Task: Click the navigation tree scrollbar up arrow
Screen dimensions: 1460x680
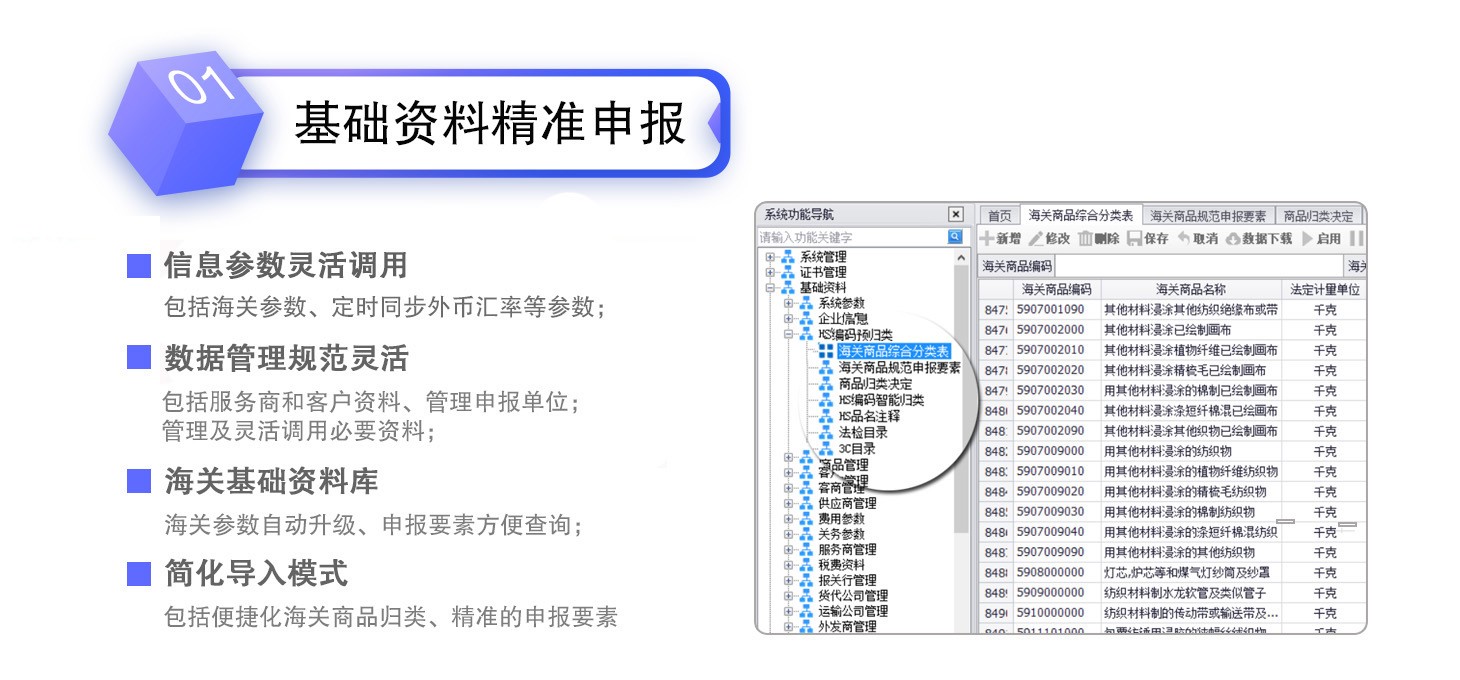Action: tap(962, 258)
